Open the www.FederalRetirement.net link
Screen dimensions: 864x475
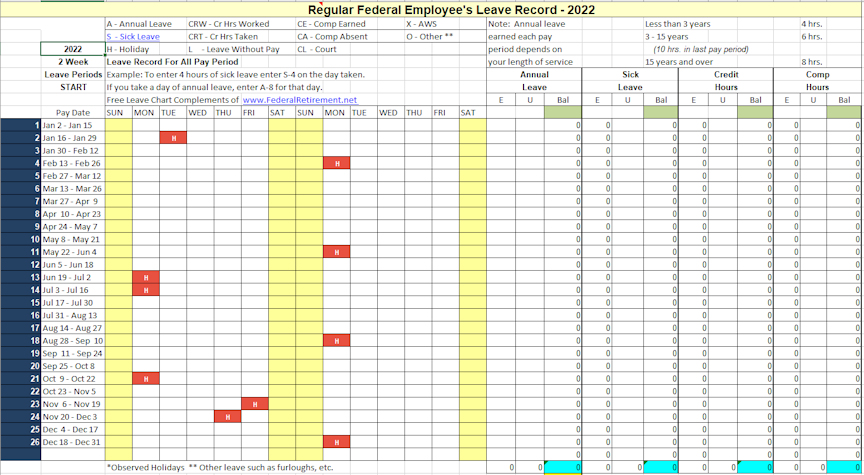click(300, 100)
